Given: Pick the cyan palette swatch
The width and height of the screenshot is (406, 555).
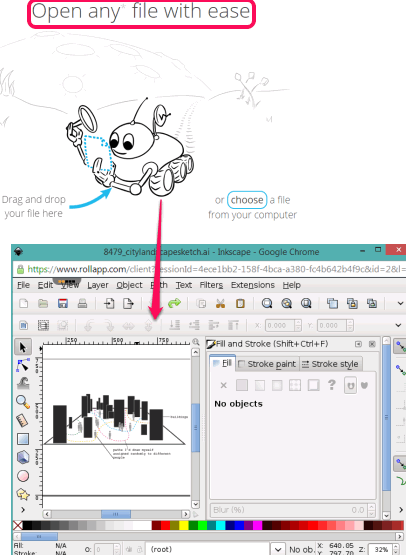Looking at the screenshot, I should [221, 525].
